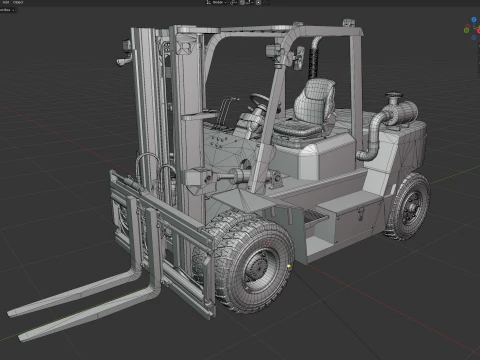Open the Global transform orientation dropdown
Viewport: 480px width, 360px height.
pyautogui.click(x=217, y=2)
